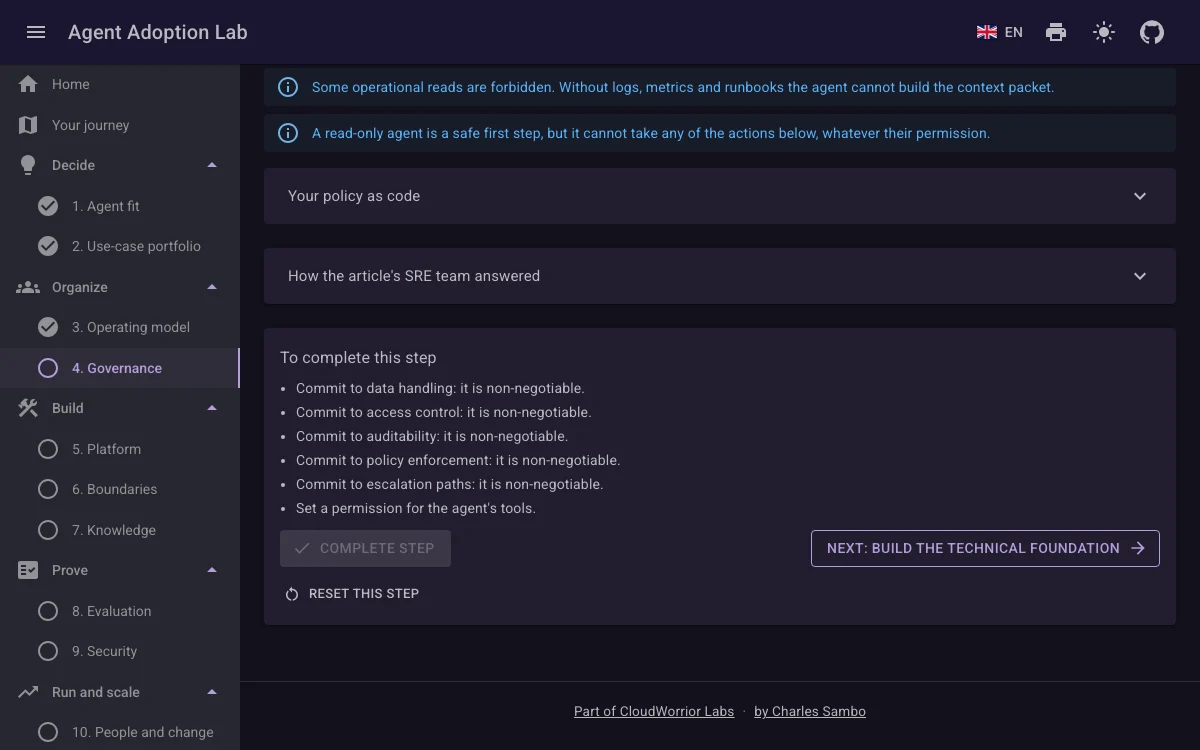Open 10. People and change step

120,732
